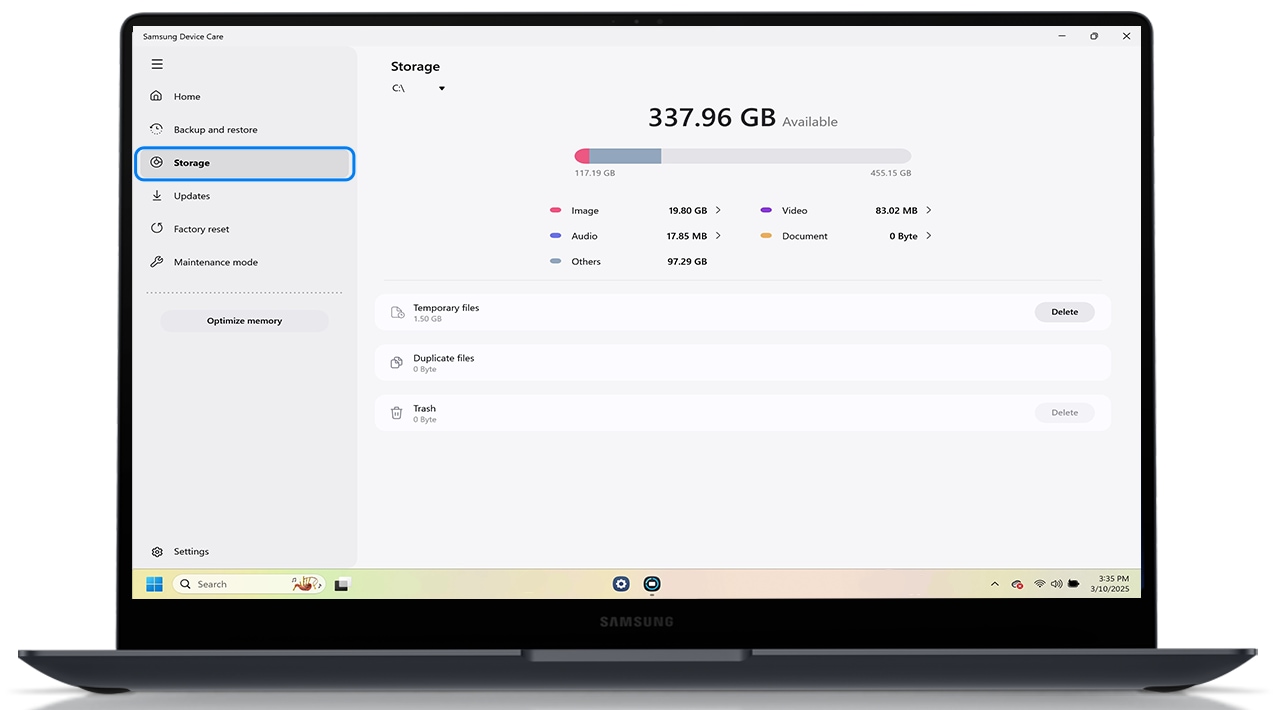Open the Windows Start menu

154,584
